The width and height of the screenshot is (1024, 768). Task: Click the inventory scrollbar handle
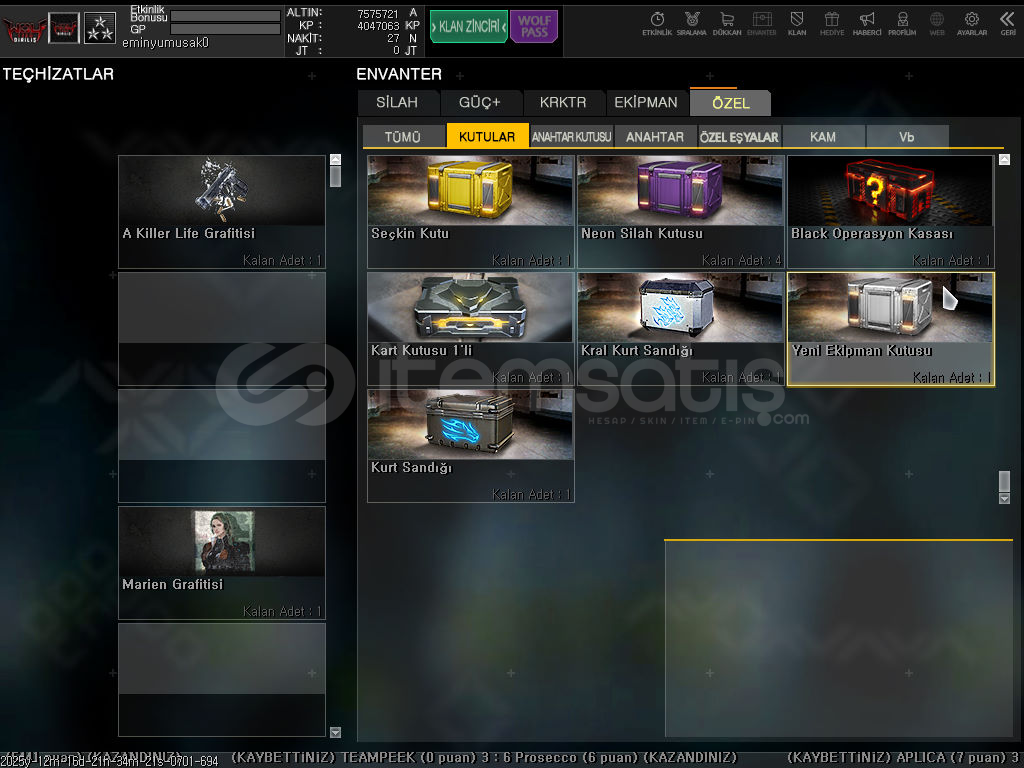point(1004,481)
